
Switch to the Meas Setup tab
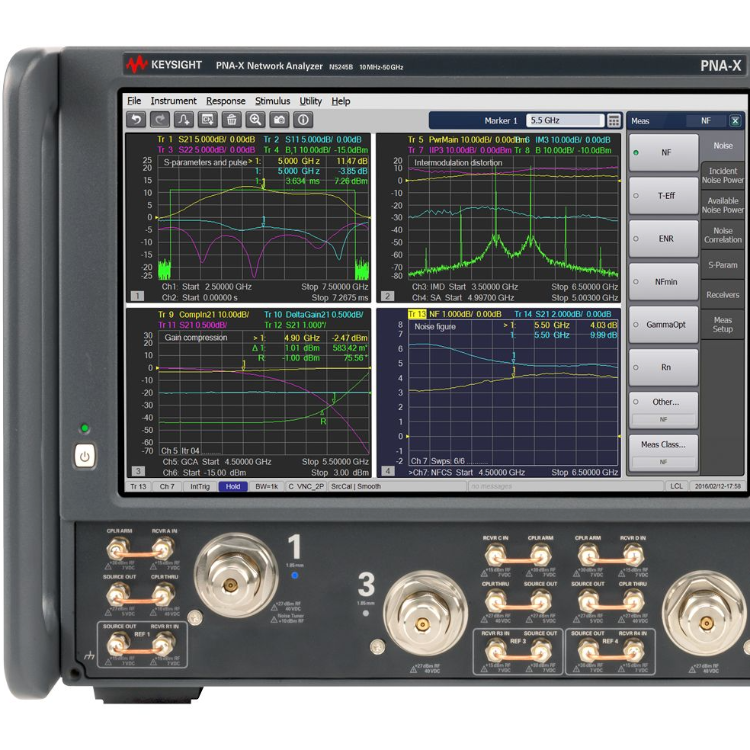(723, 324)
